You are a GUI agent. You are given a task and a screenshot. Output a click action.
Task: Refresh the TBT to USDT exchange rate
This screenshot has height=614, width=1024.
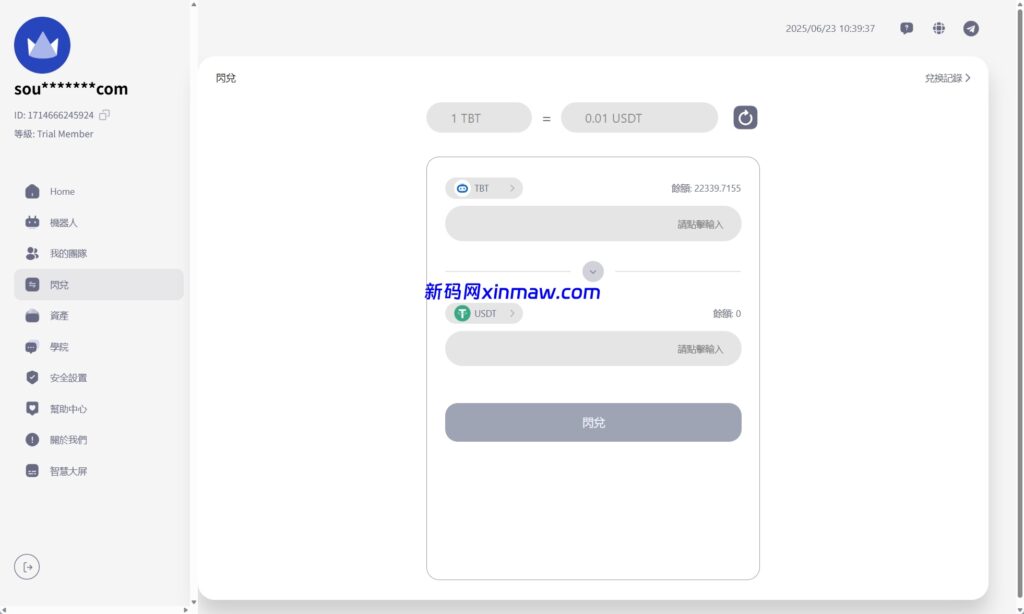(744, 117)
